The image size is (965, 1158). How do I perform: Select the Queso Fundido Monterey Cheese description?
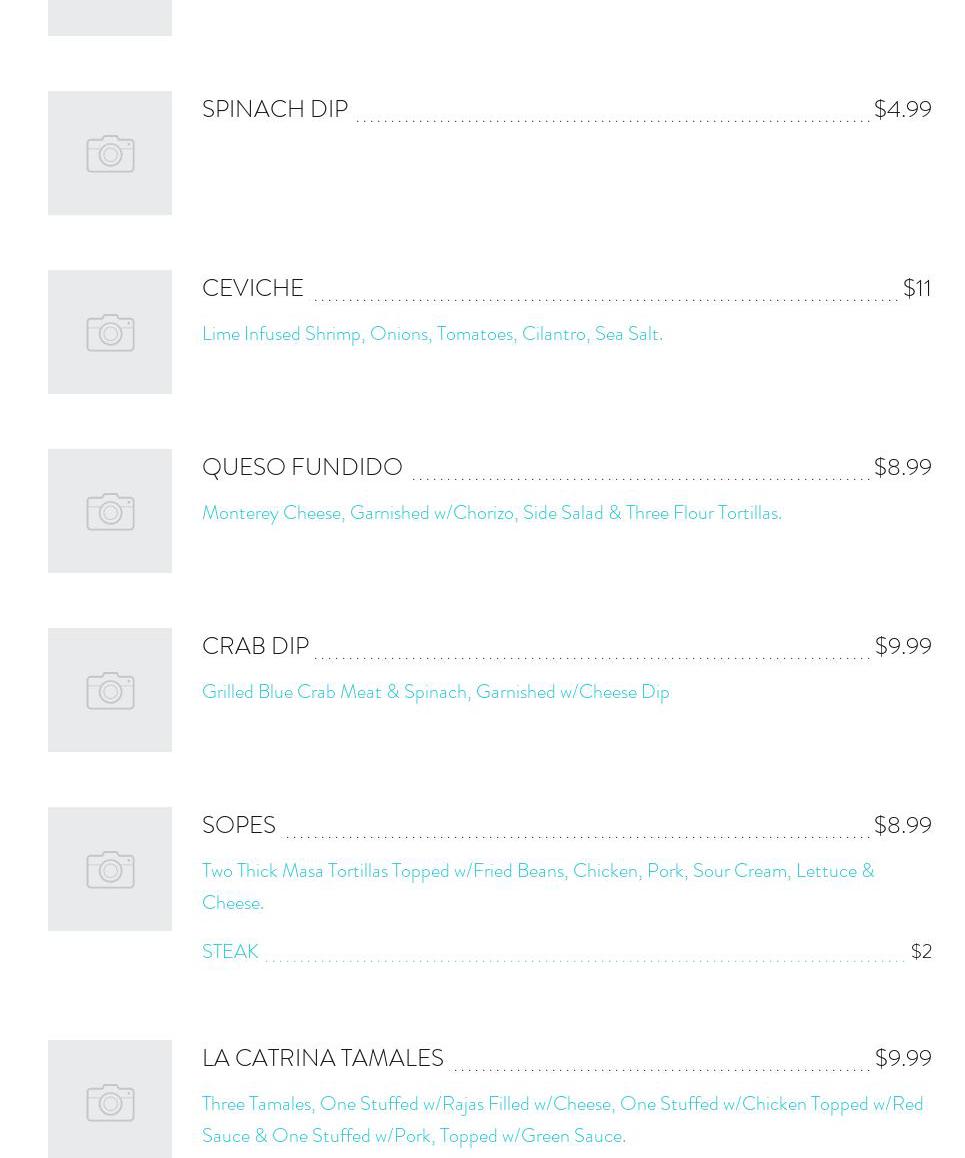pyautogui.click(x=491, y=513)
